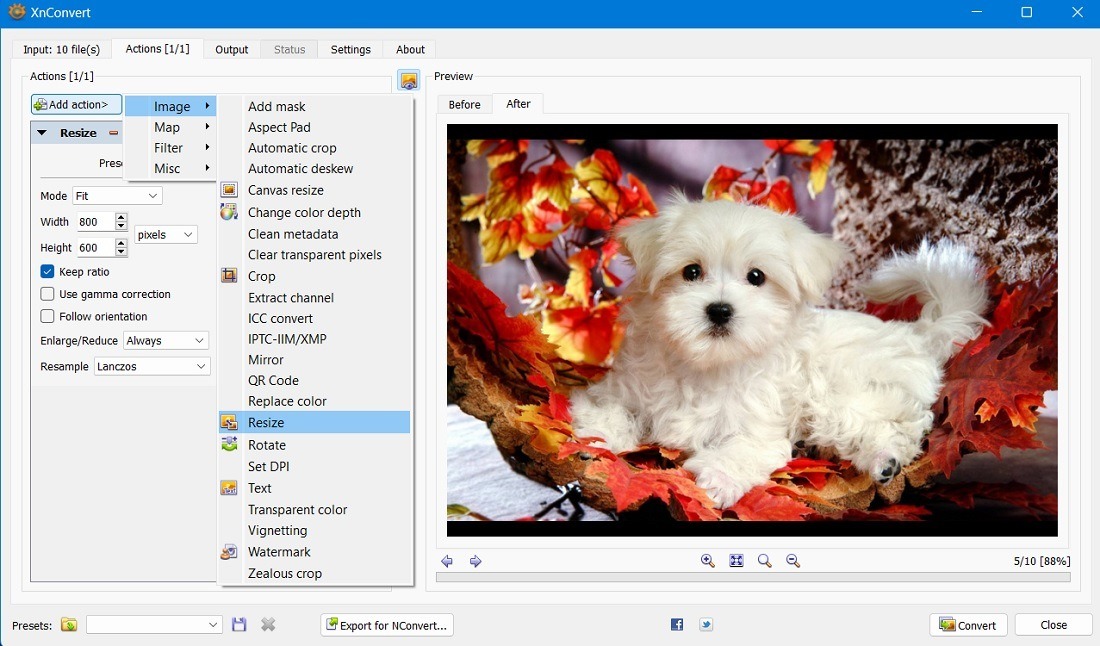Viewport: 1100px width, 646px height.
Task: Share via the Twitter icon
Action: [x=706, y=624]
